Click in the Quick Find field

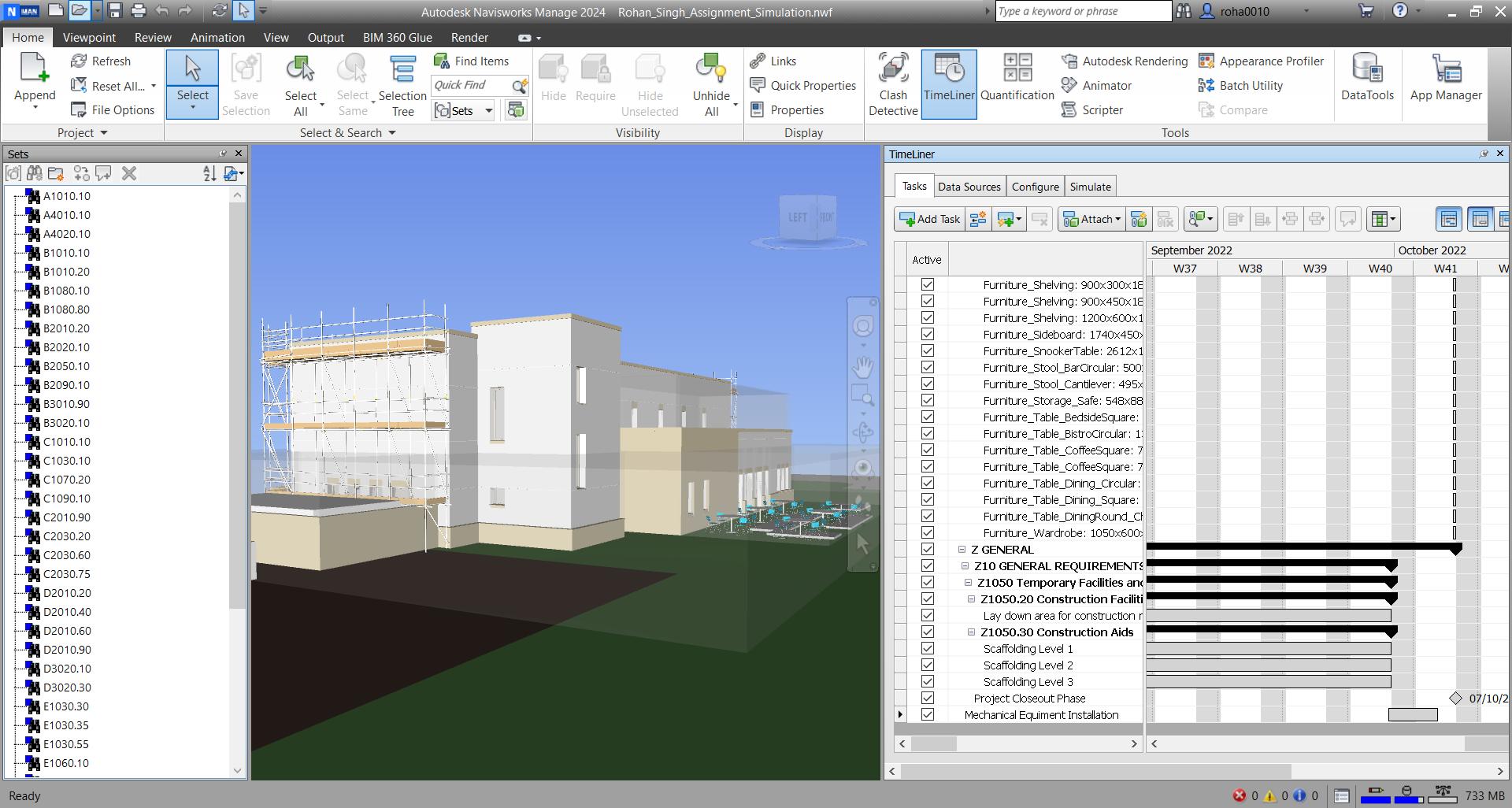click(x=470, y=85)
